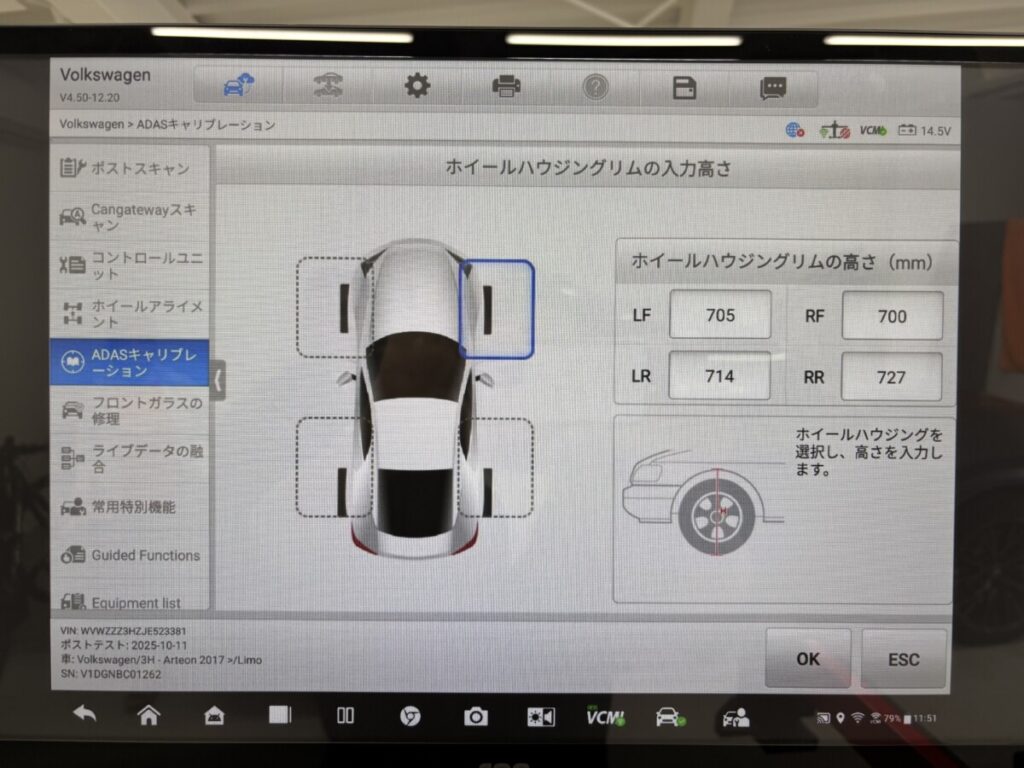
Task: Open Chrome browser from the bottom bar
Action: pos(409,716)
